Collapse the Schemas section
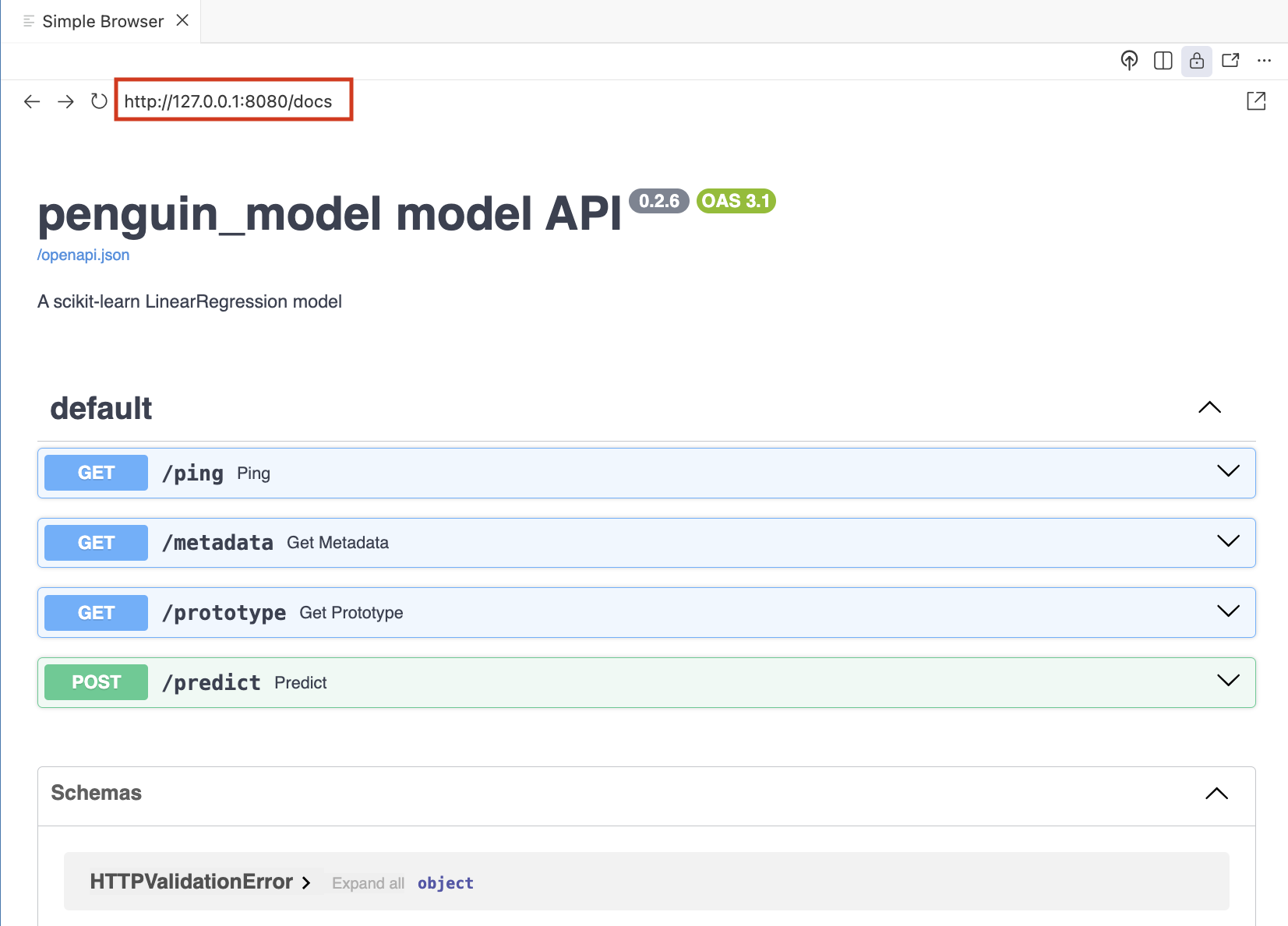This screenshot has height=926, width=1288. (1216, 794)
